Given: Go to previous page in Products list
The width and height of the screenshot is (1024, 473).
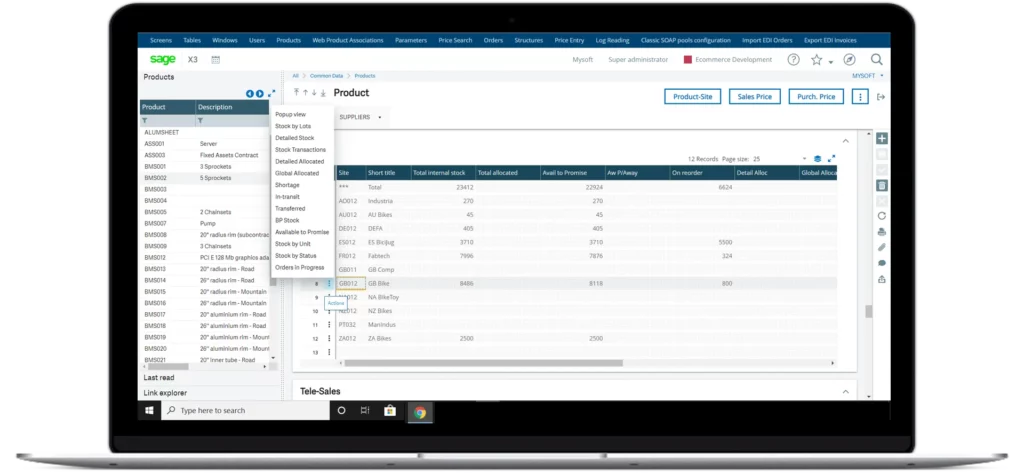Looking at the screenshot, I should (249, 93).
